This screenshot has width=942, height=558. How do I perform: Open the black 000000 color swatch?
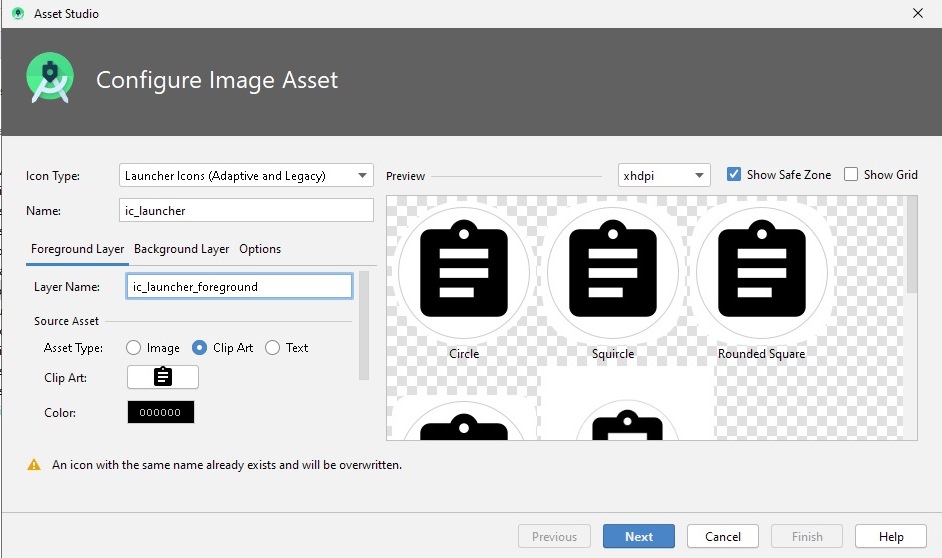tap(161, 412)
